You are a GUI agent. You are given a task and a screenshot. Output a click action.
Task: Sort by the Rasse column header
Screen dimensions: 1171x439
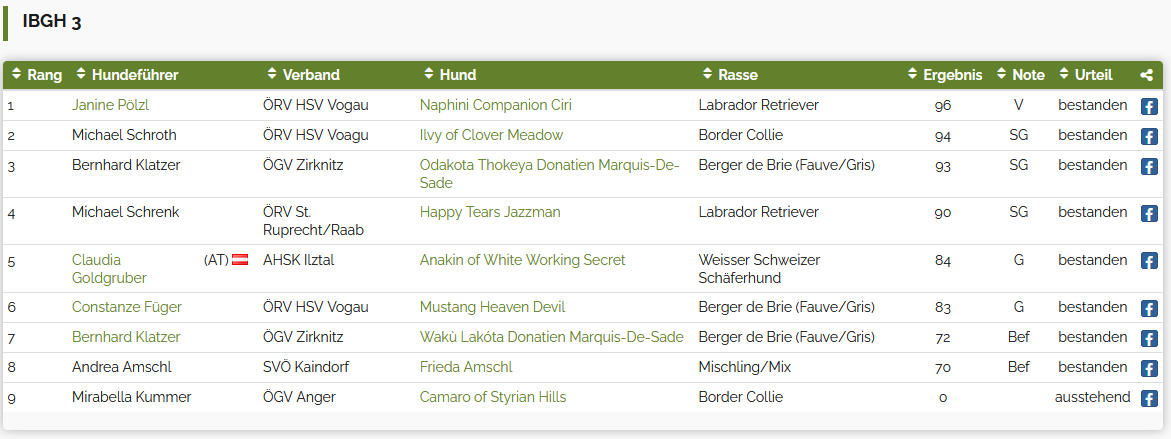(x=730, y=75)
